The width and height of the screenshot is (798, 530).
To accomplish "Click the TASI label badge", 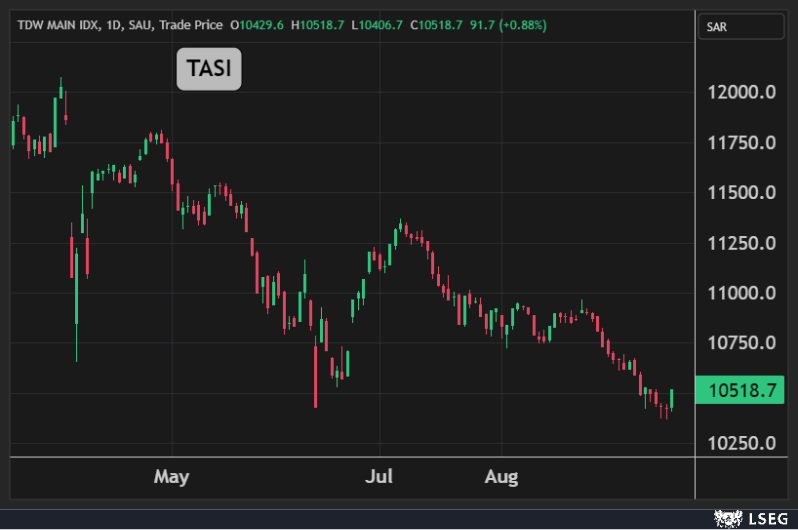I will (209, 69).
